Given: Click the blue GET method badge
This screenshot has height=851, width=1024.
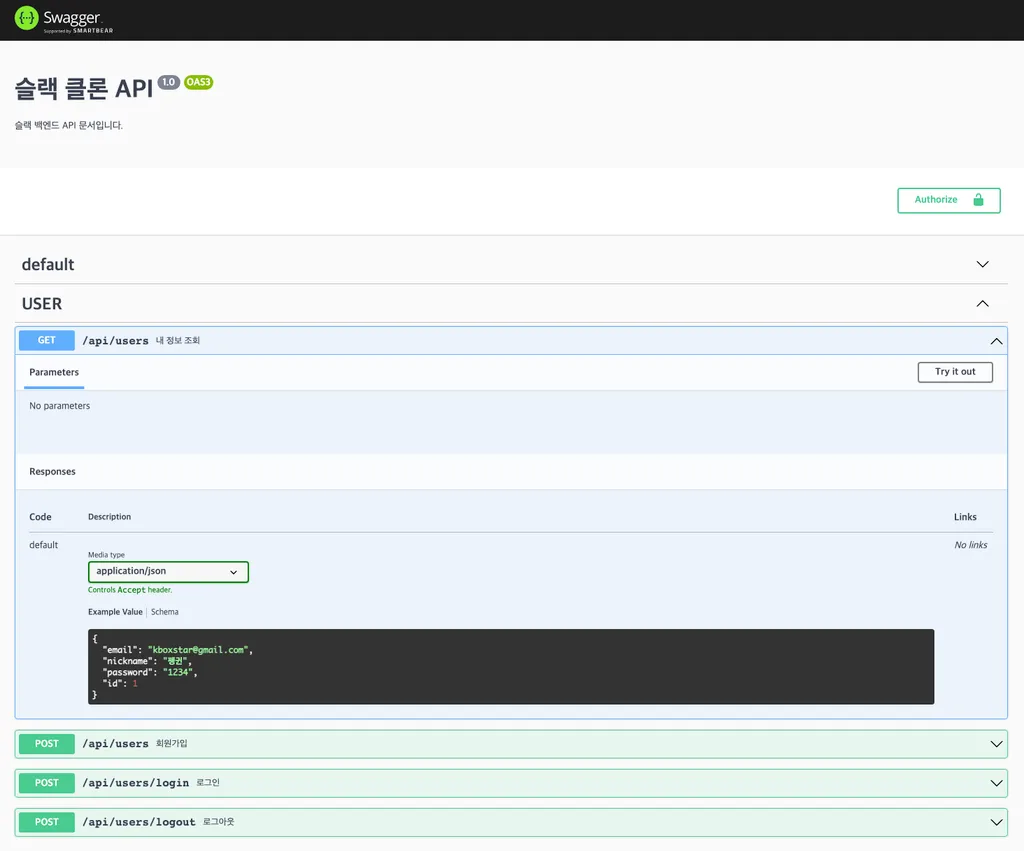Looking at the screenshot, I should coord(47,341).
